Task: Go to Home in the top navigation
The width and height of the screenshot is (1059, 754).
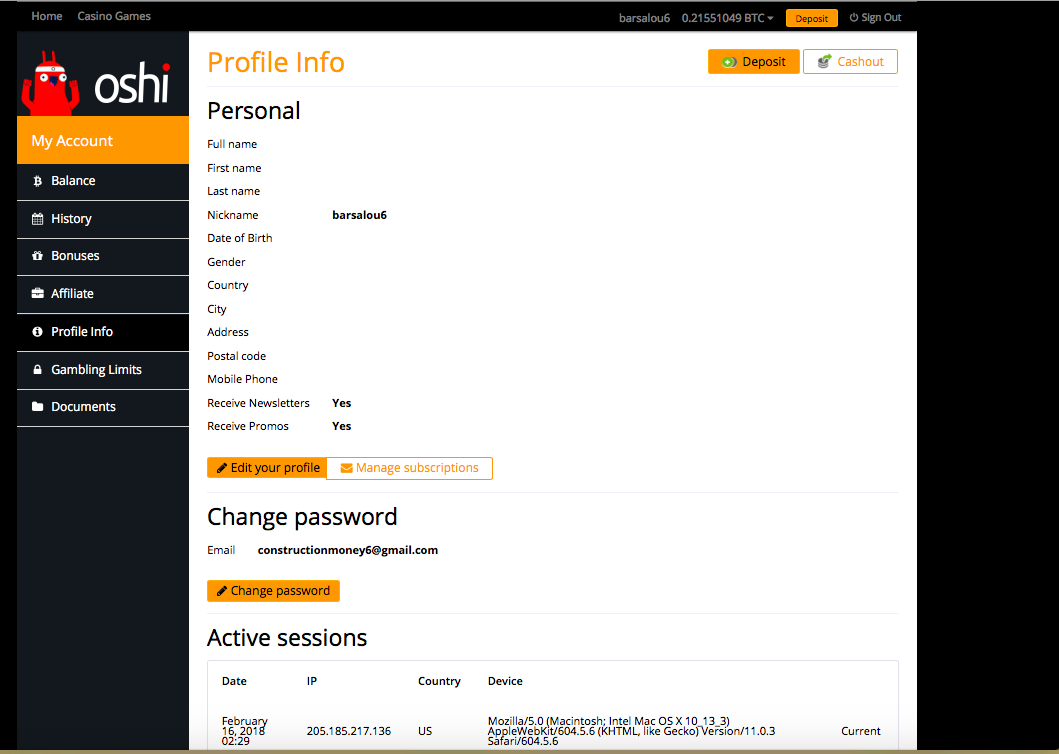Action: [47, 16]
